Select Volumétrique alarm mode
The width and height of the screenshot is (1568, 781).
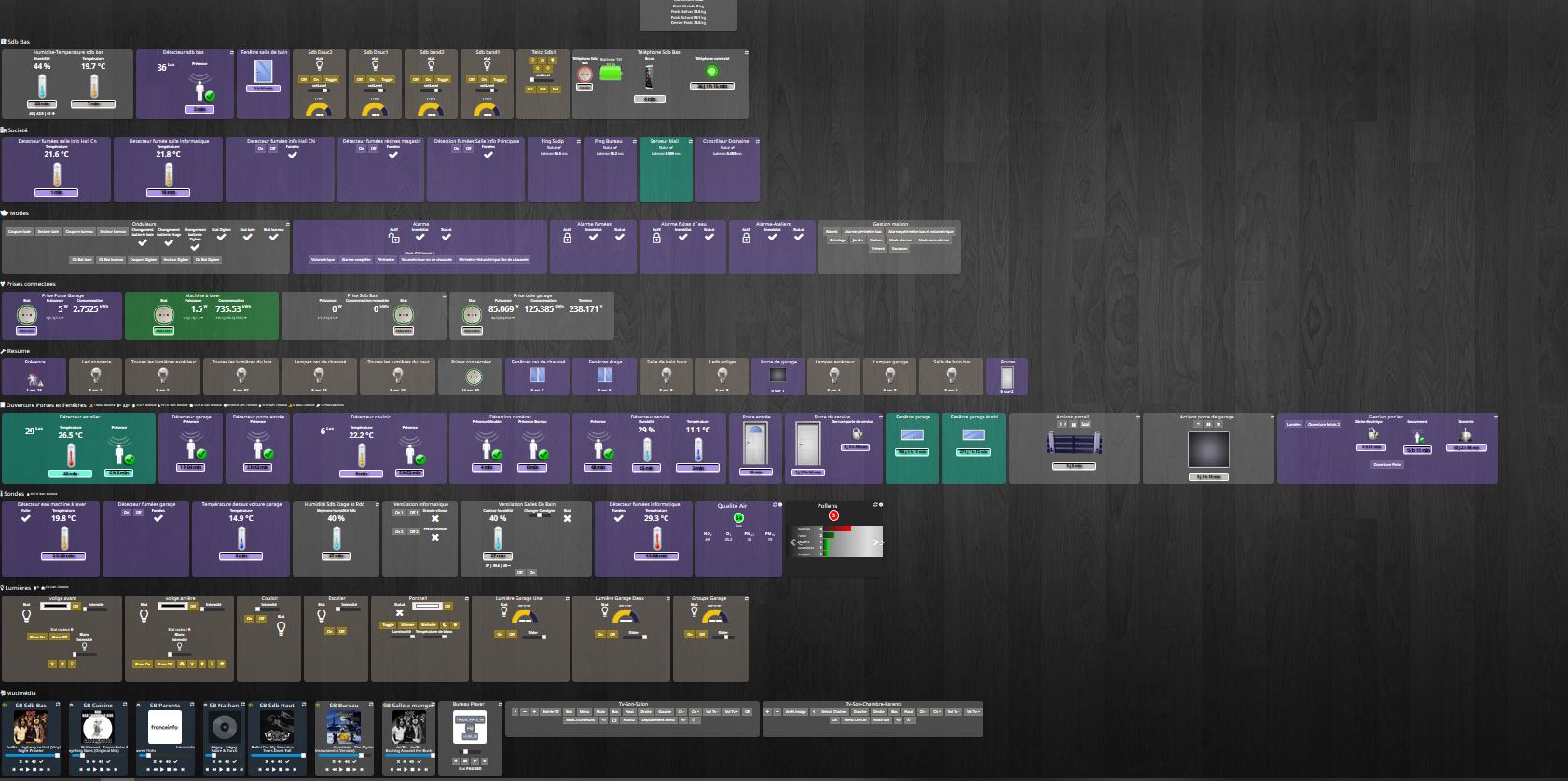pos(323,260)
